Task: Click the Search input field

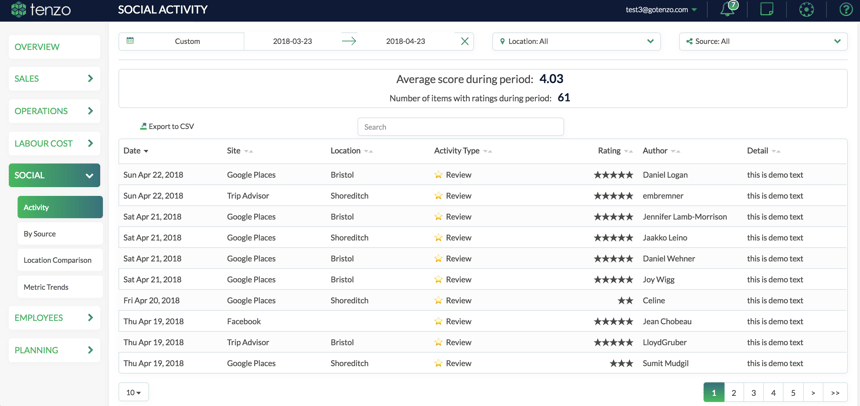Action: 461,127
